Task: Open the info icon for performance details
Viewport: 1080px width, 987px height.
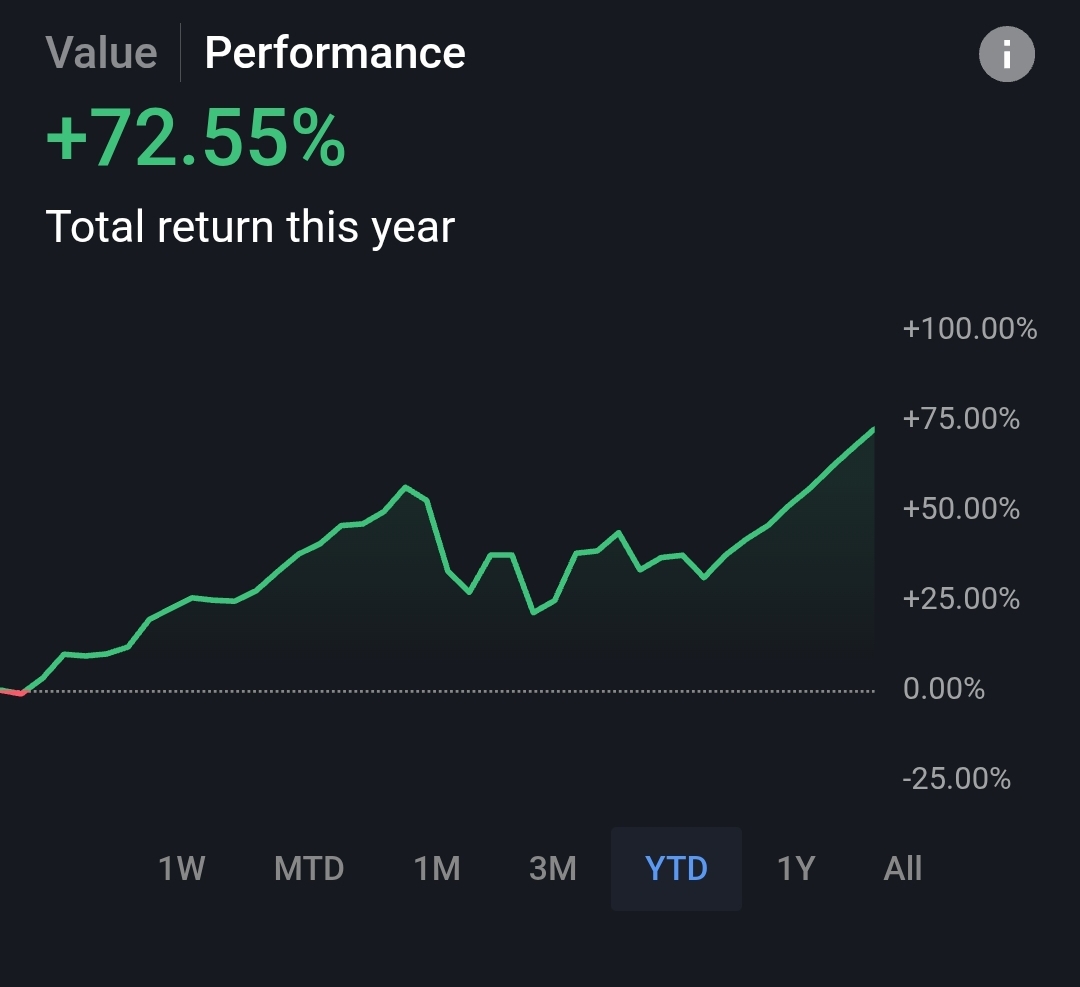Action: pos(1006,54)
